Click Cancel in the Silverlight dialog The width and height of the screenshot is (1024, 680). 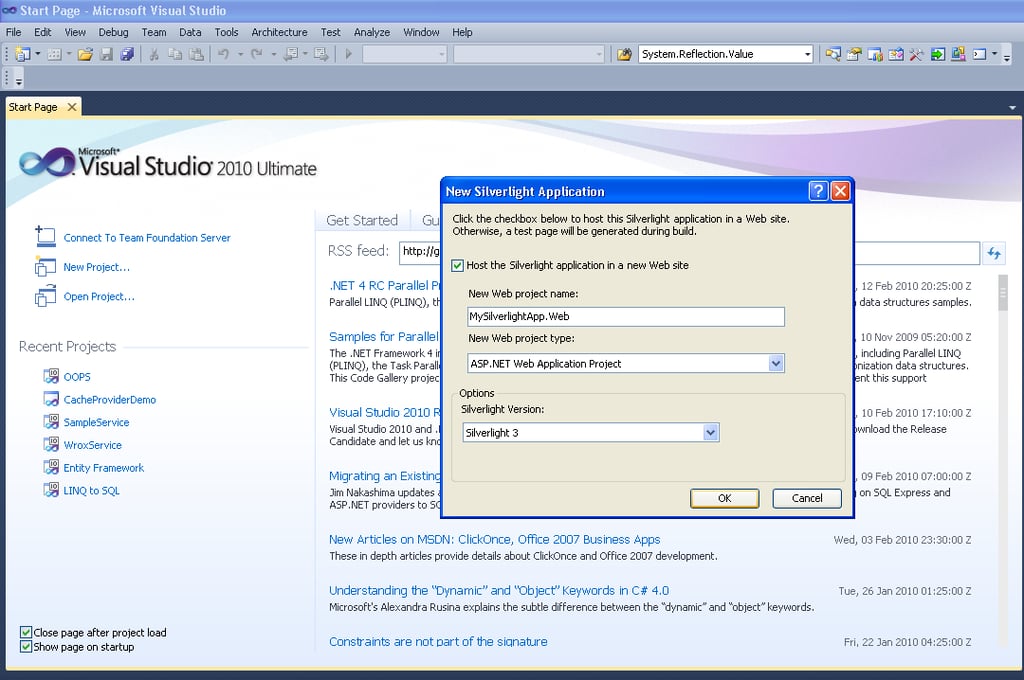click(x=807, y=498)
